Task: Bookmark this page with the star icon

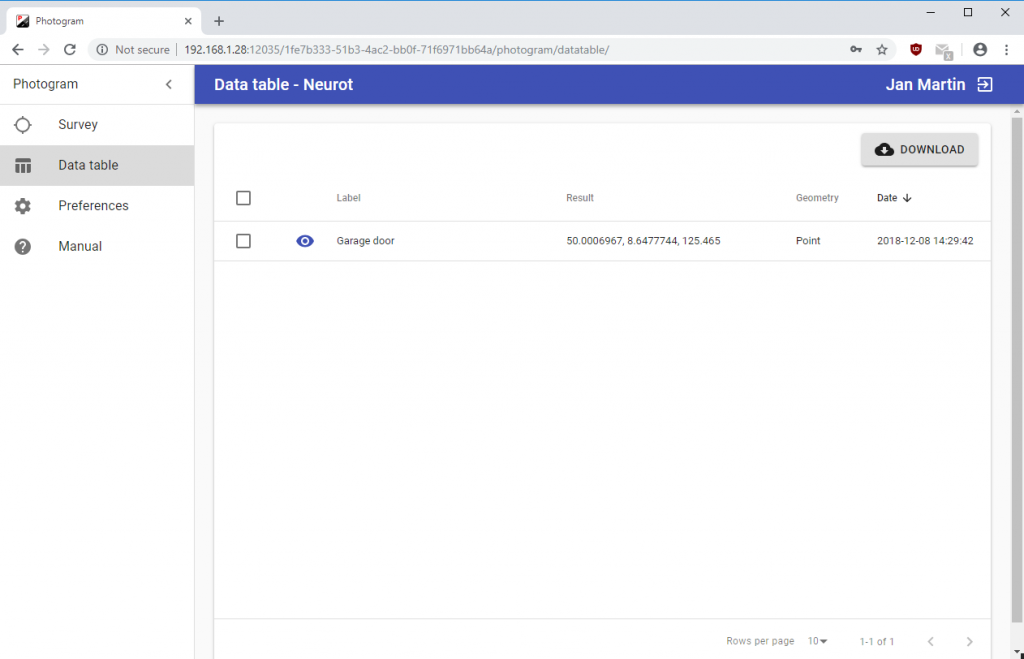Action: coord(882,49)
